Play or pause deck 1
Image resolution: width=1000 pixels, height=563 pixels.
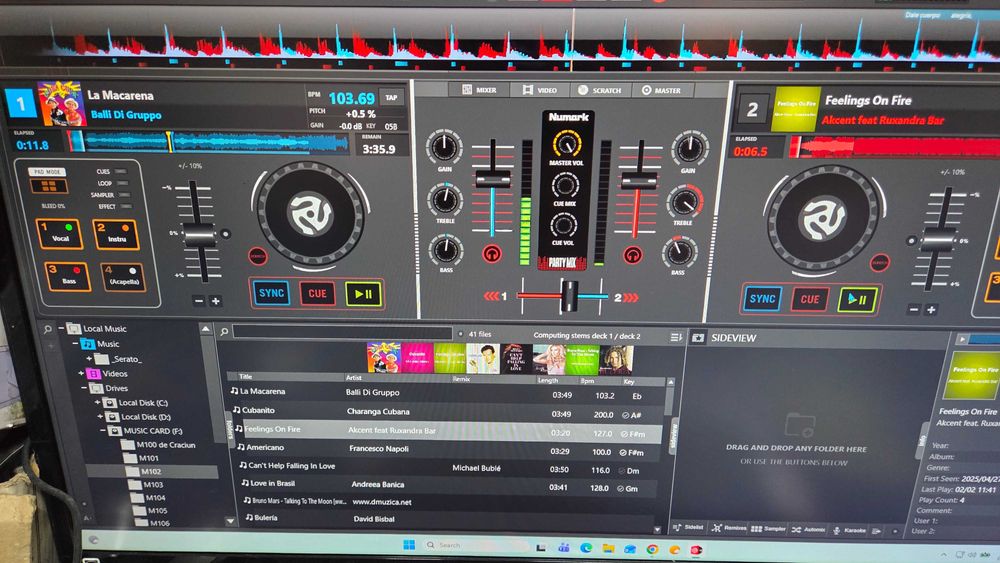pos(364,294)
